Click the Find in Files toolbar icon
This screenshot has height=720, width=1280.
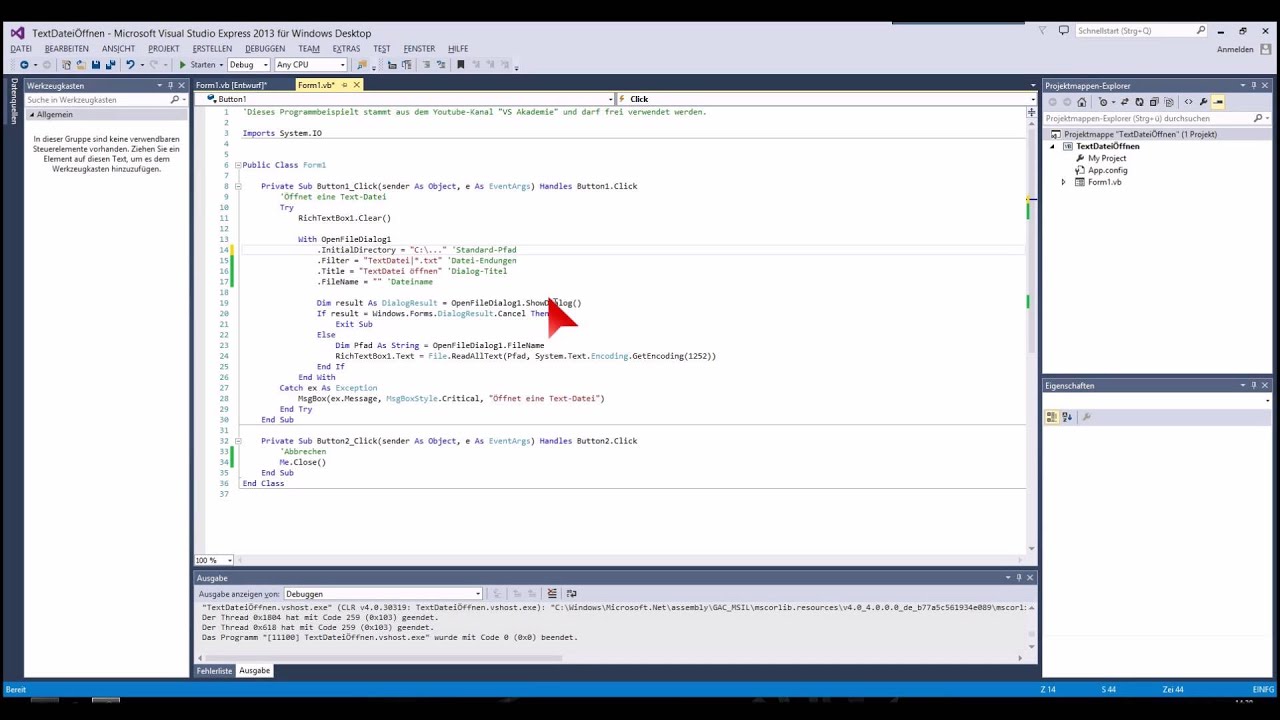(362, 65)
